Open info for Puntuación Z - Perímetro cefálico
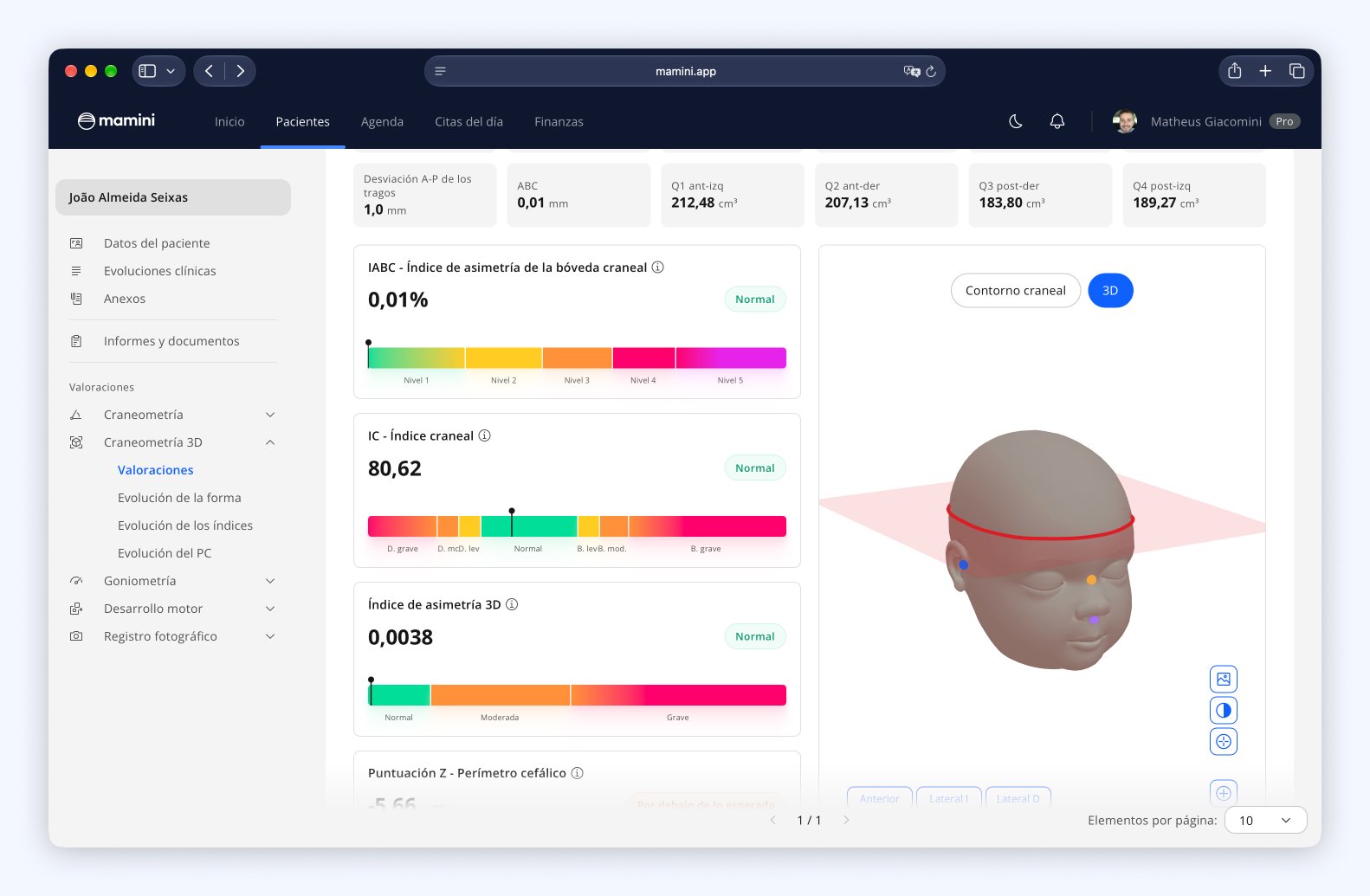 (x=578, y=773)
